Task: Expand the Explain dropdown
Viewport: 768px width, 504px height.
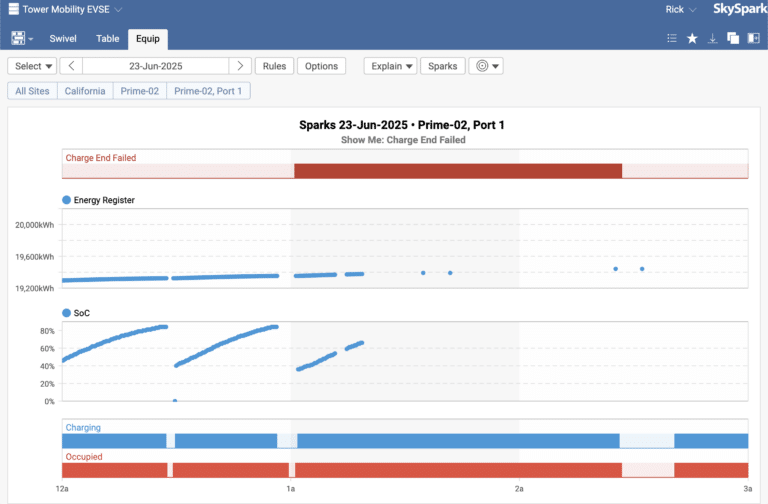Action: tap(390, 66)
